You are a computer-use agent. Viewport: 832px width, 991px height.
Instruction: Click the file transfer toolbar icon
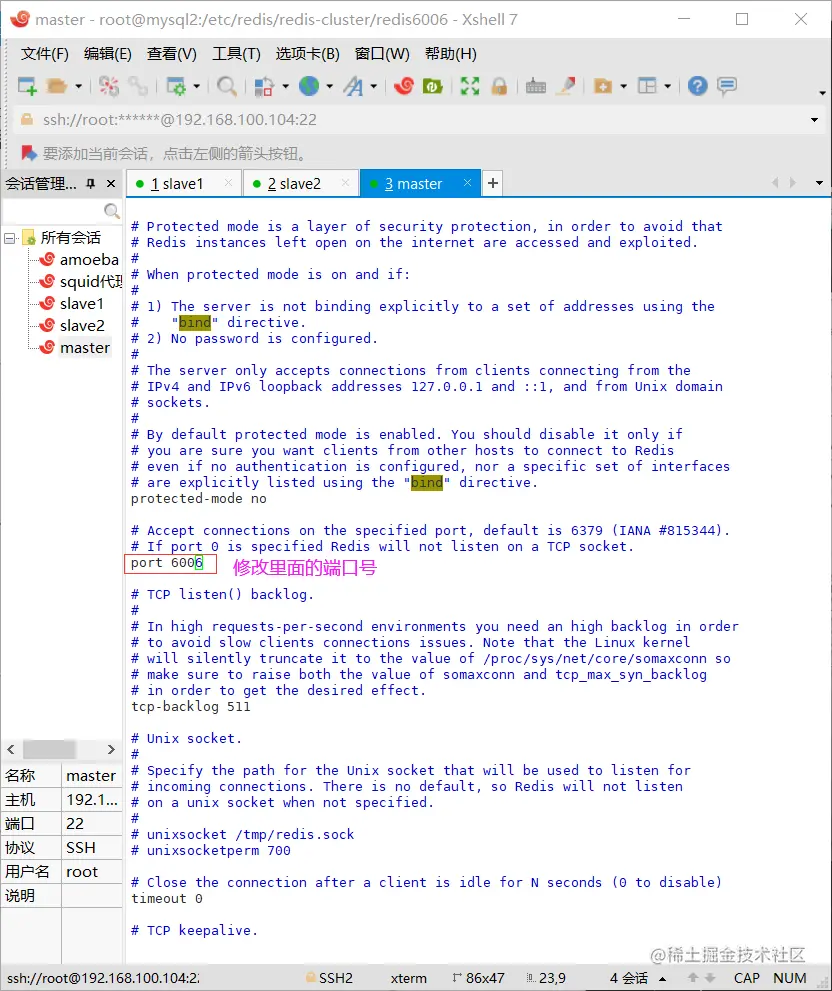pyautogui.click(x=264, y=86)
